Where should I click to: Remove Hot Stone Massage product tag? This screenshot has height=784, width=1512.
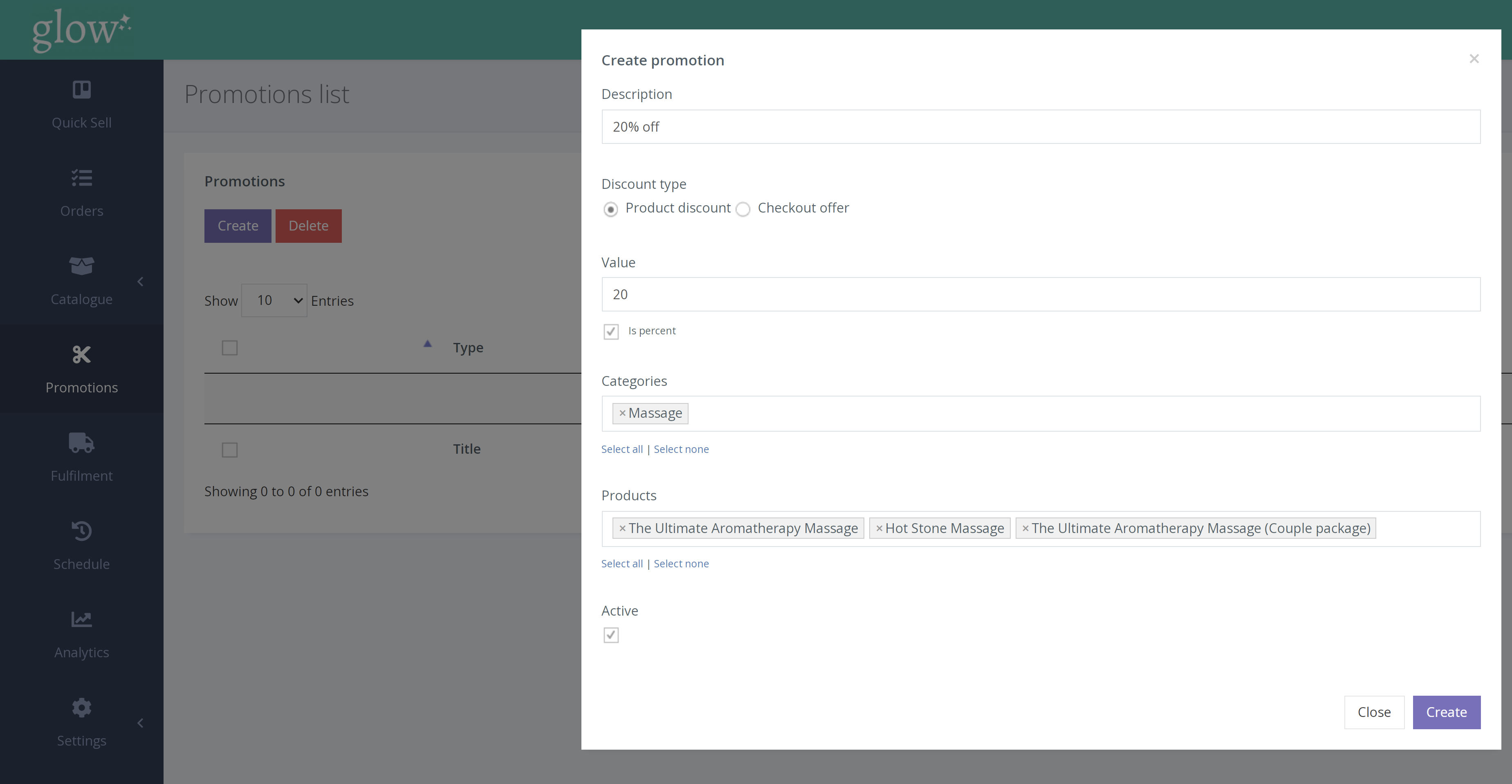879,529
